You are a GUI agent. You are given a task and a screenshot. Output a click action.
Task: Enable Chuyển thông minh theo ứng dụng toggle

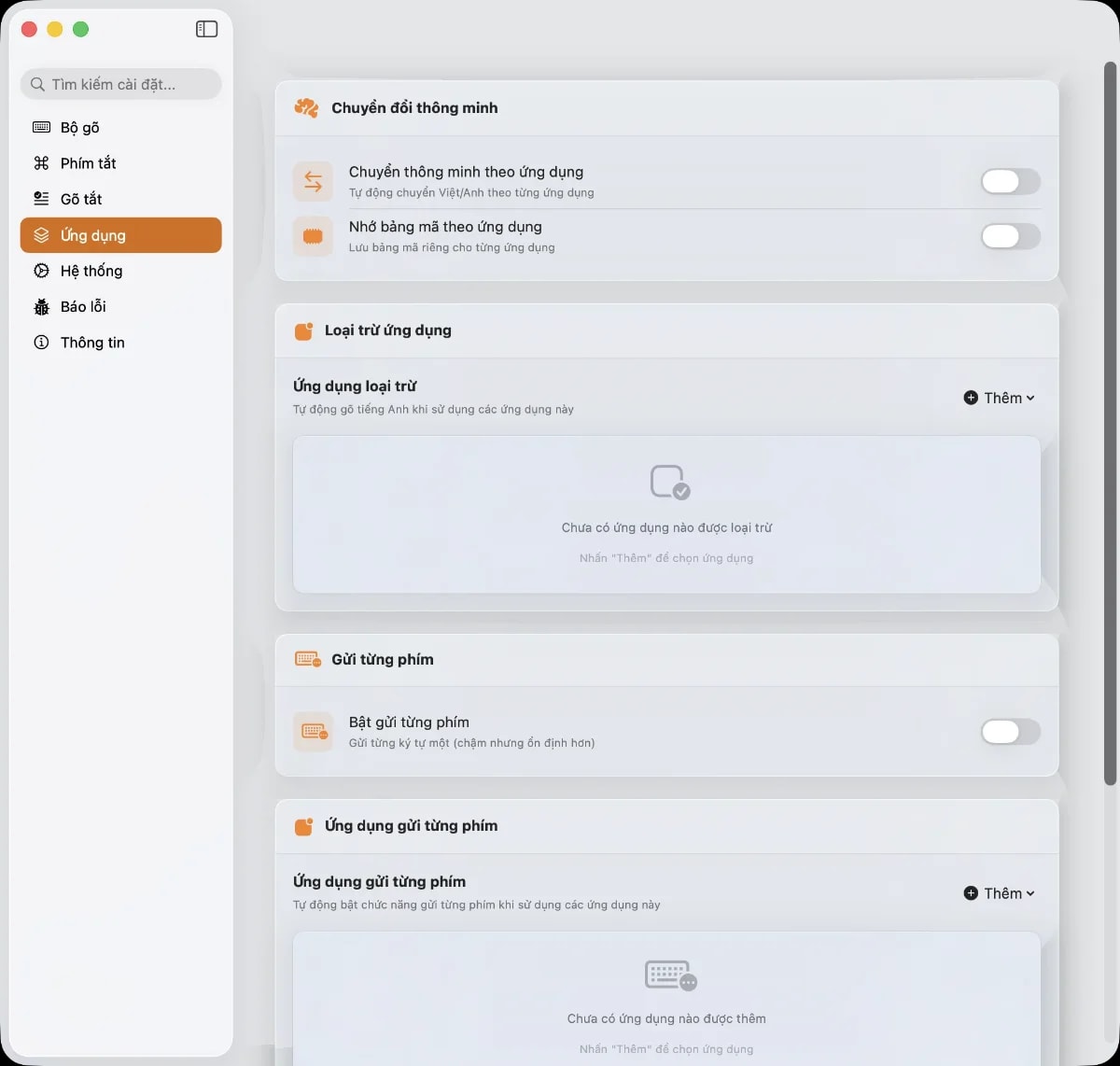click(1010, 182)
